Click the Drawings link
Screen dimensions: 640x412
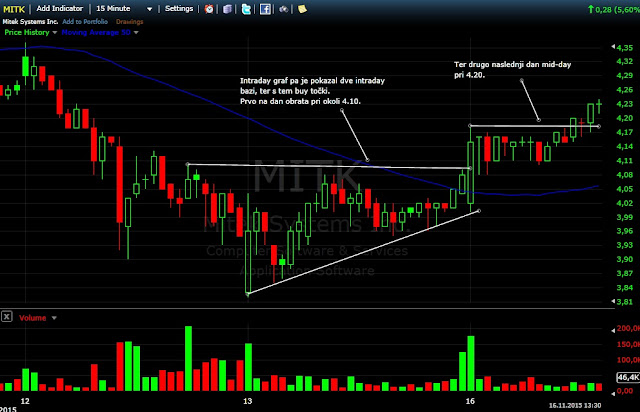tap(129, 22)
